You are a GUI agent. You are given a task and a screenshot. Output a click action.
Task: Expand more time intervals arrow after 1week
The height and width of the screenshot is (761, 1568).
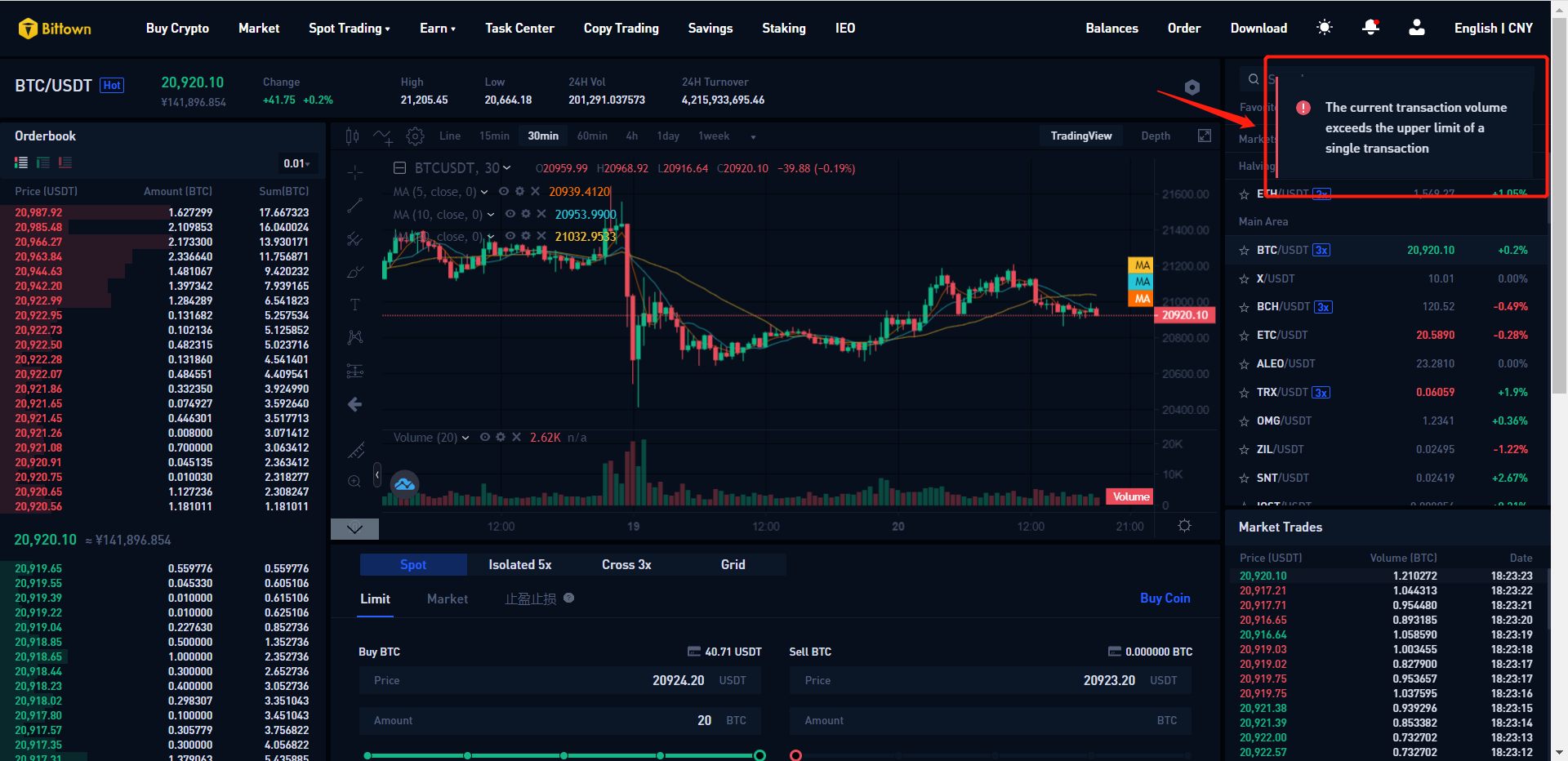tap(753, 136)
